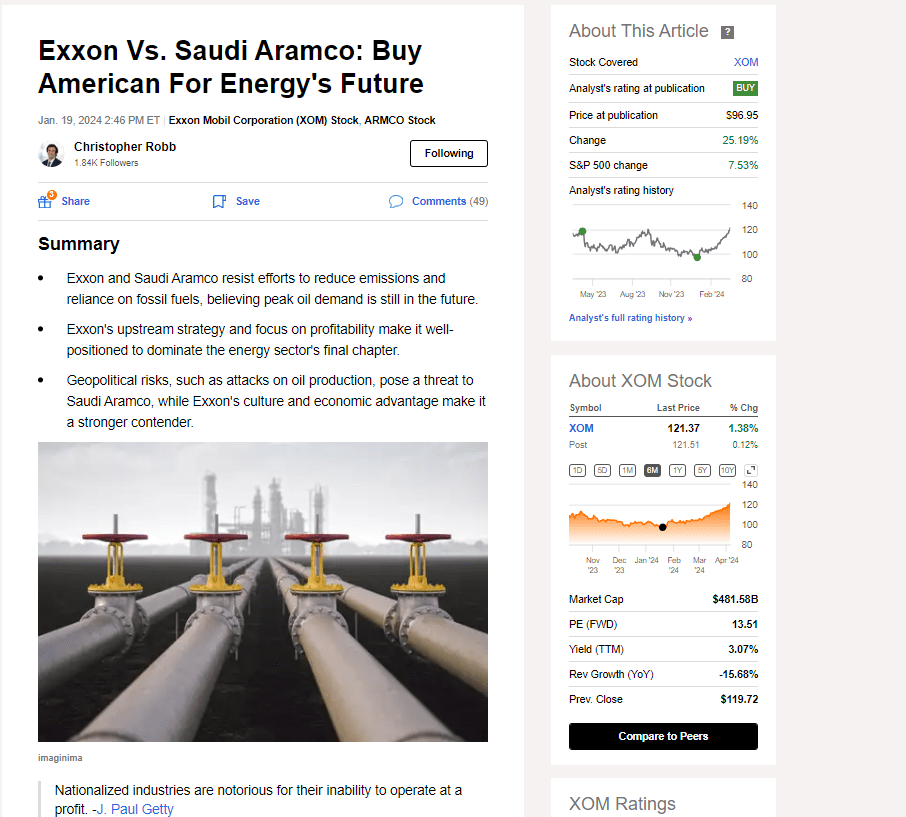This screenshot has height=817, width=906.
Task: Switch chart to 1Y range
Action: tap(677, 470)
